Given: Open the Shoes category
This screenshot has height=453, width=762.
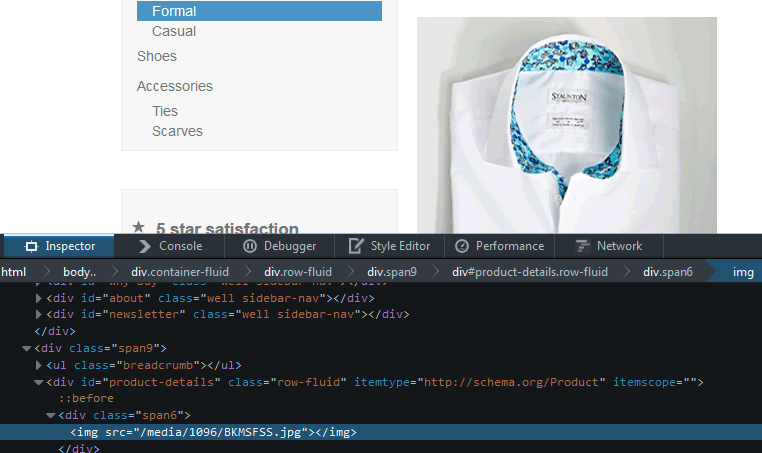Looking at the screenshot, I should 157,56.
